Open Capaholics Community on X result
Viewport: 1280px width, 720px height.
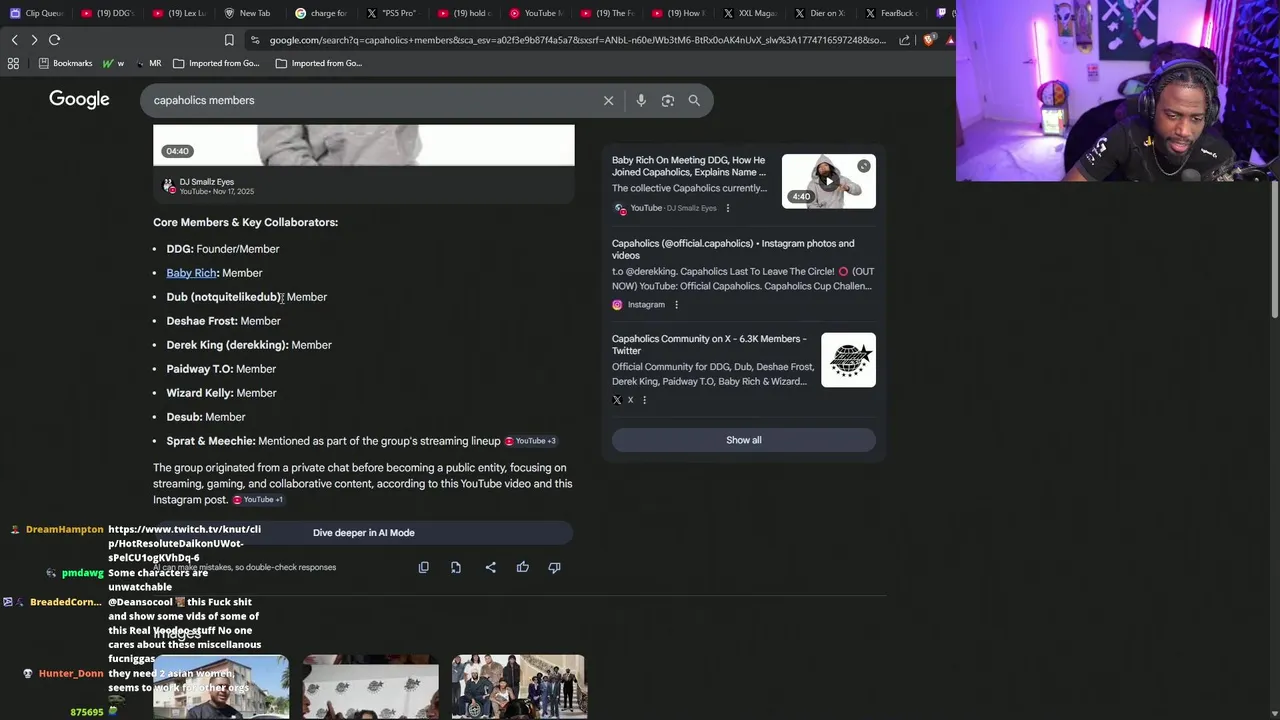coord(709,345)
